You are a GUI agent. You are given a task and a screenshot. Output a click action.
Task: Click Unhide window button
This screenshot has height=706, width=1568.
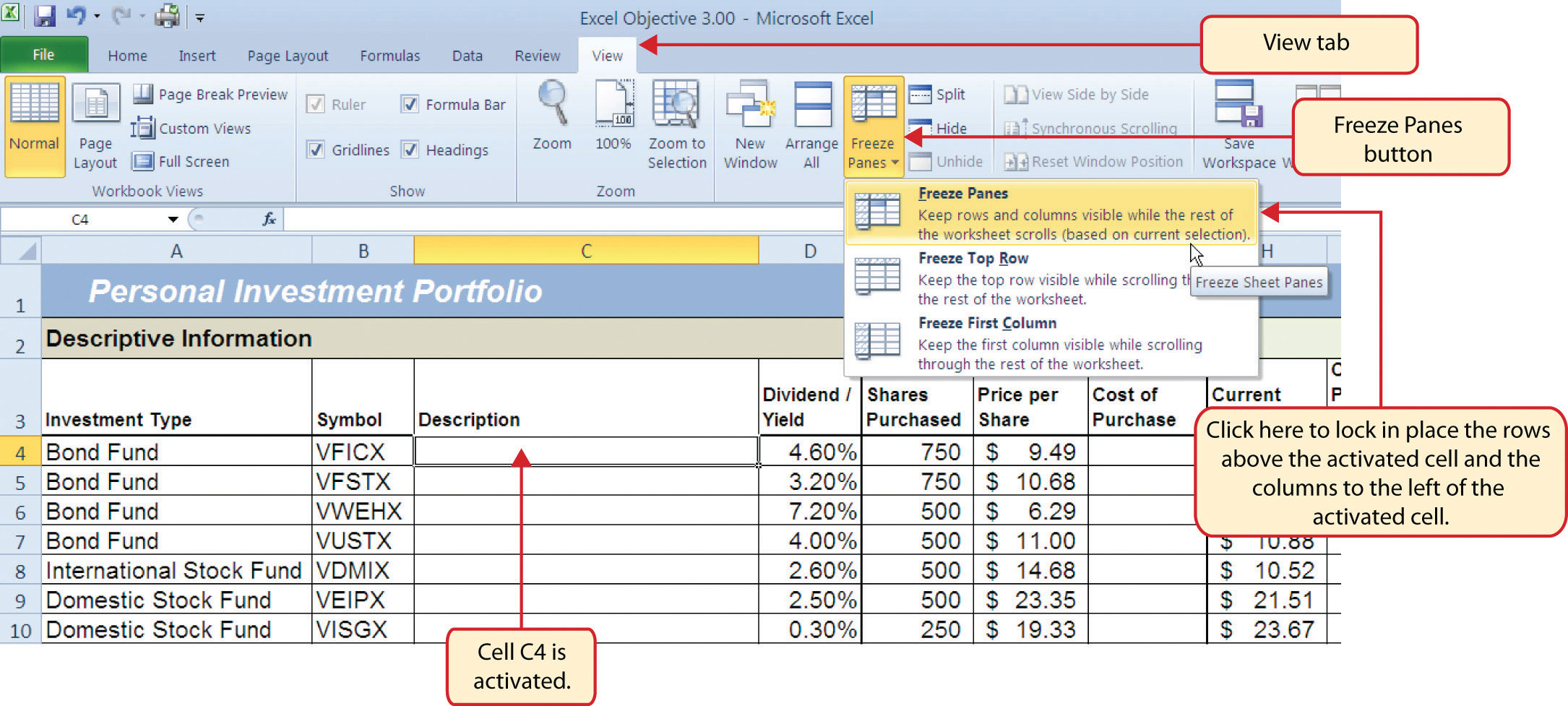(x=946, y=161)
